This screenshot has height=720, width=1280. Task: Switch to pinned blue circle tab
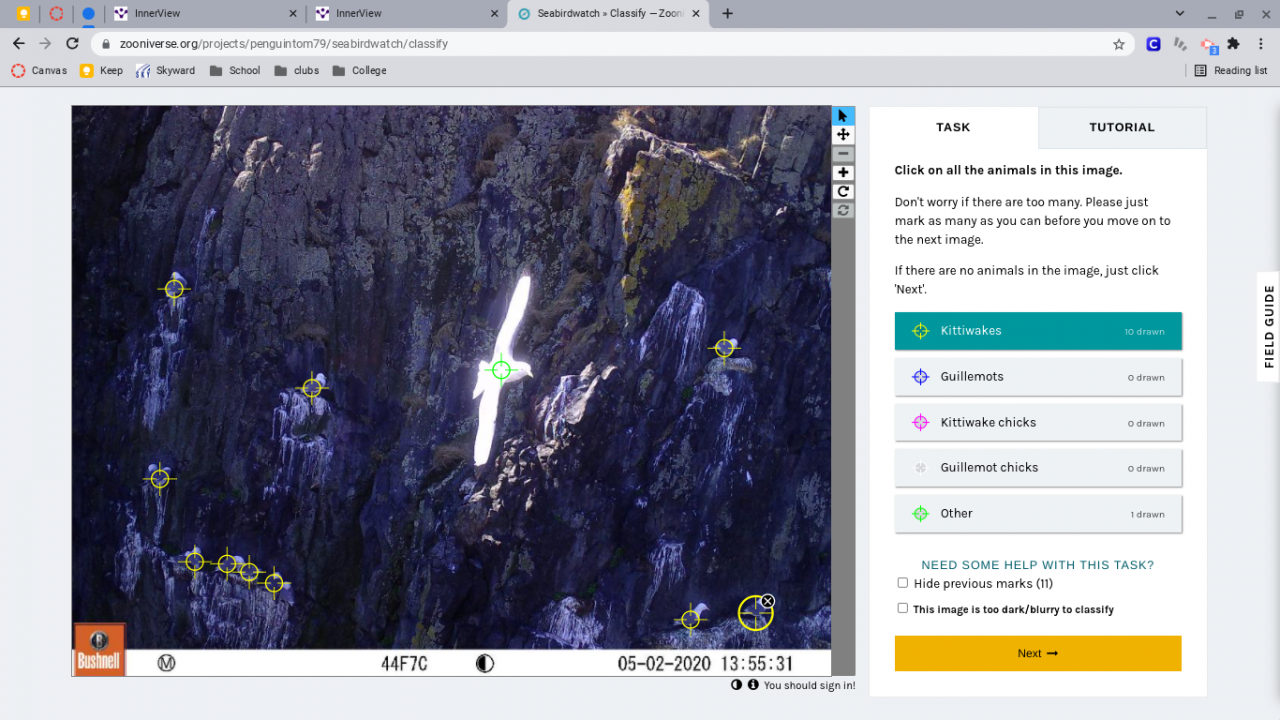pyautogui.click(x=88, y=14)
